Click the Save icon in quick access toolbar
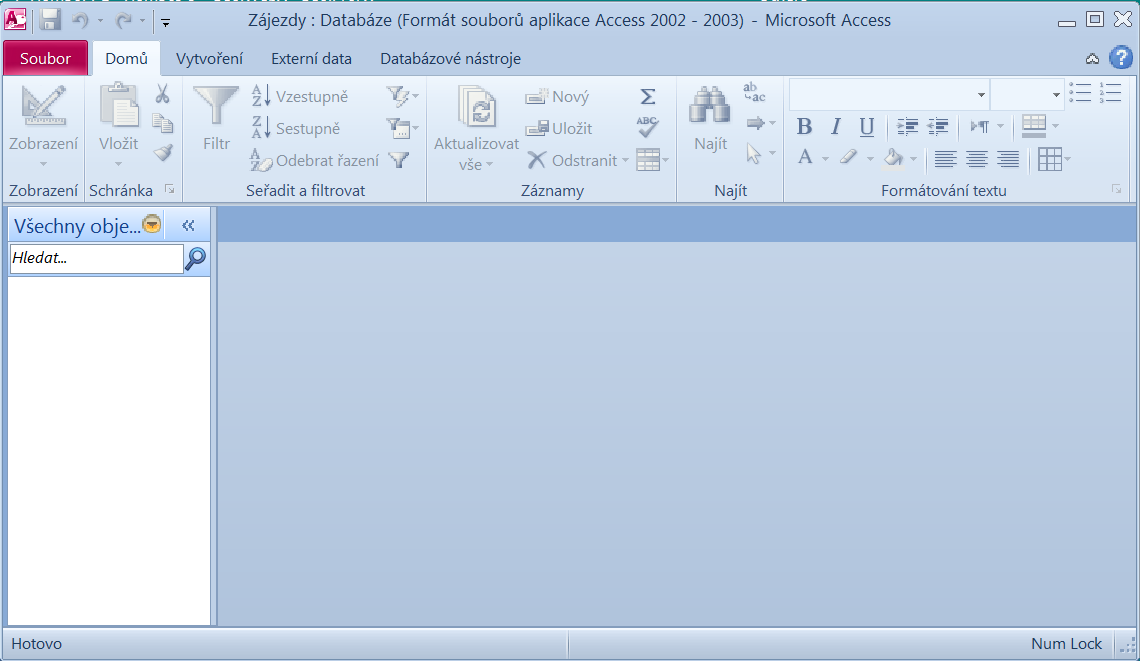The height and width of the screenshot is (661, 1140). click(50, 20)
